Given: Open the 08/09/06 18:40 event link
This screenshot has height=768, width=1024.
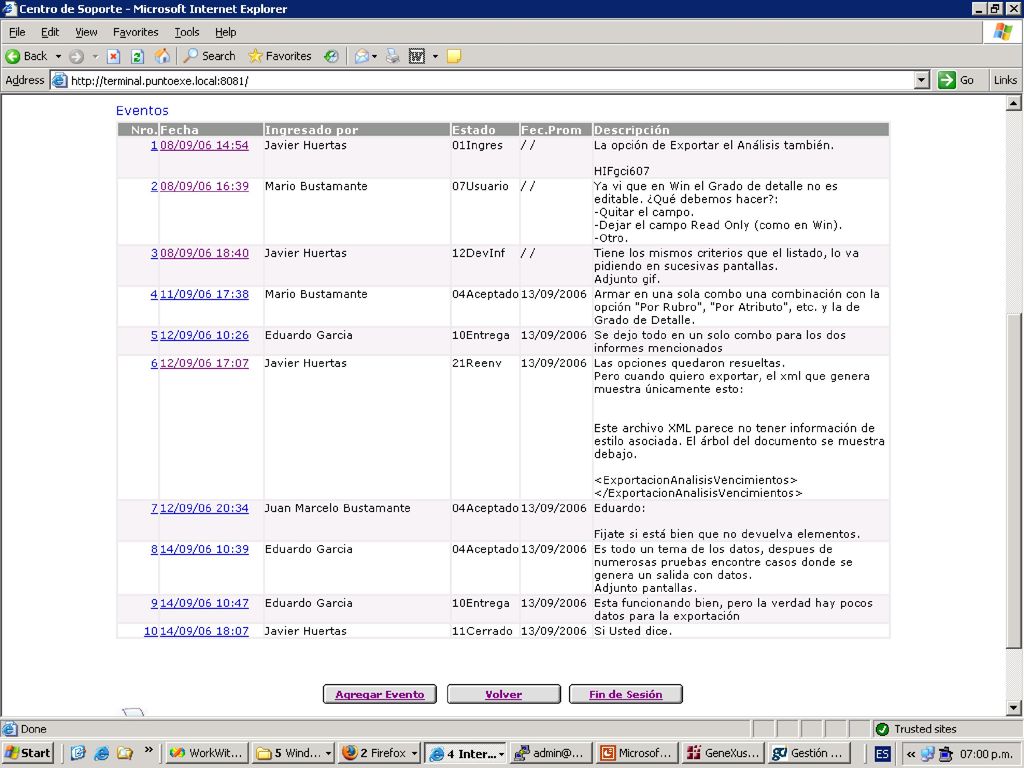Looking at the screenshot, I should (x=204, y=253).
